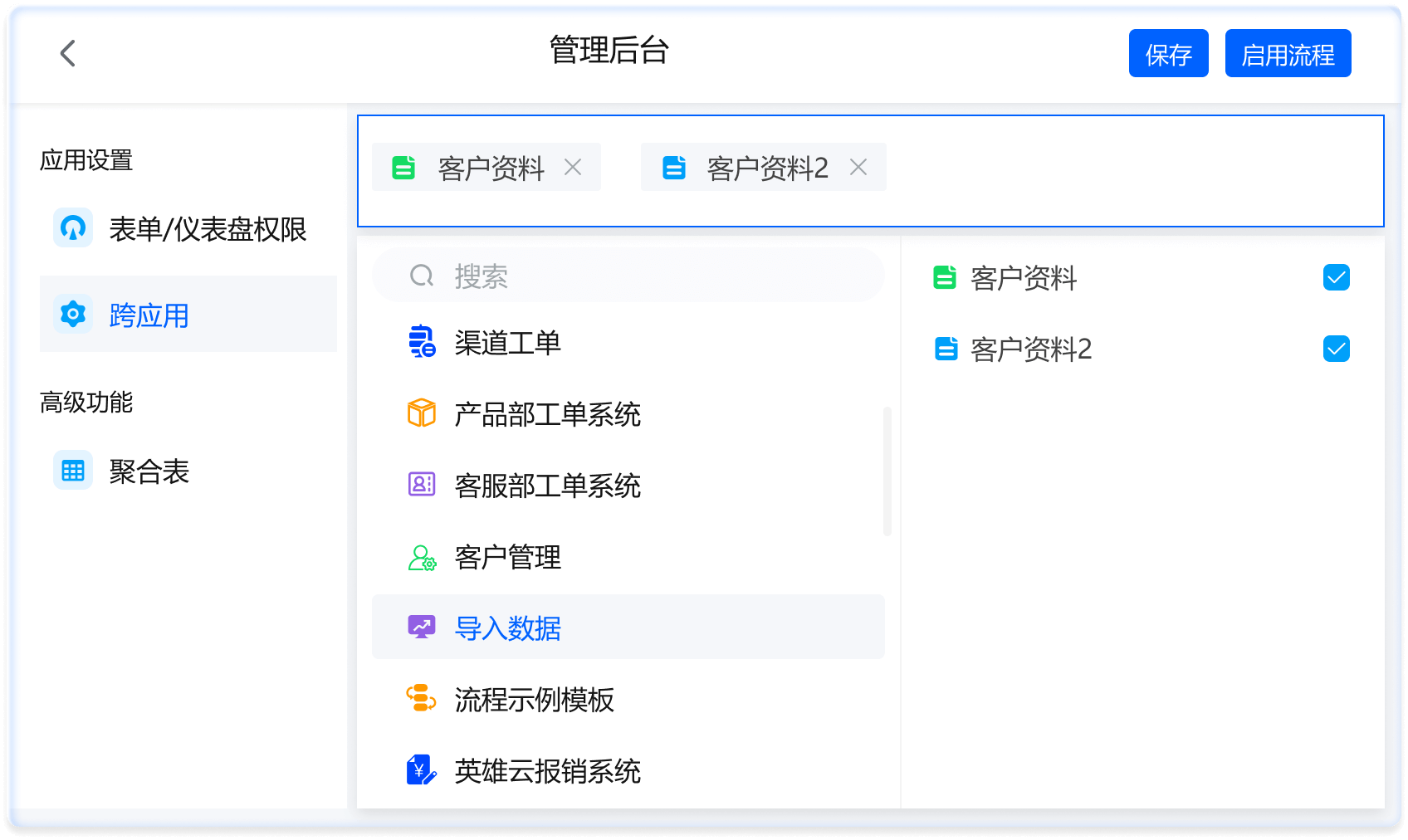
Task: Click the search magnifier icon
Action: click(x=422, y=275)
